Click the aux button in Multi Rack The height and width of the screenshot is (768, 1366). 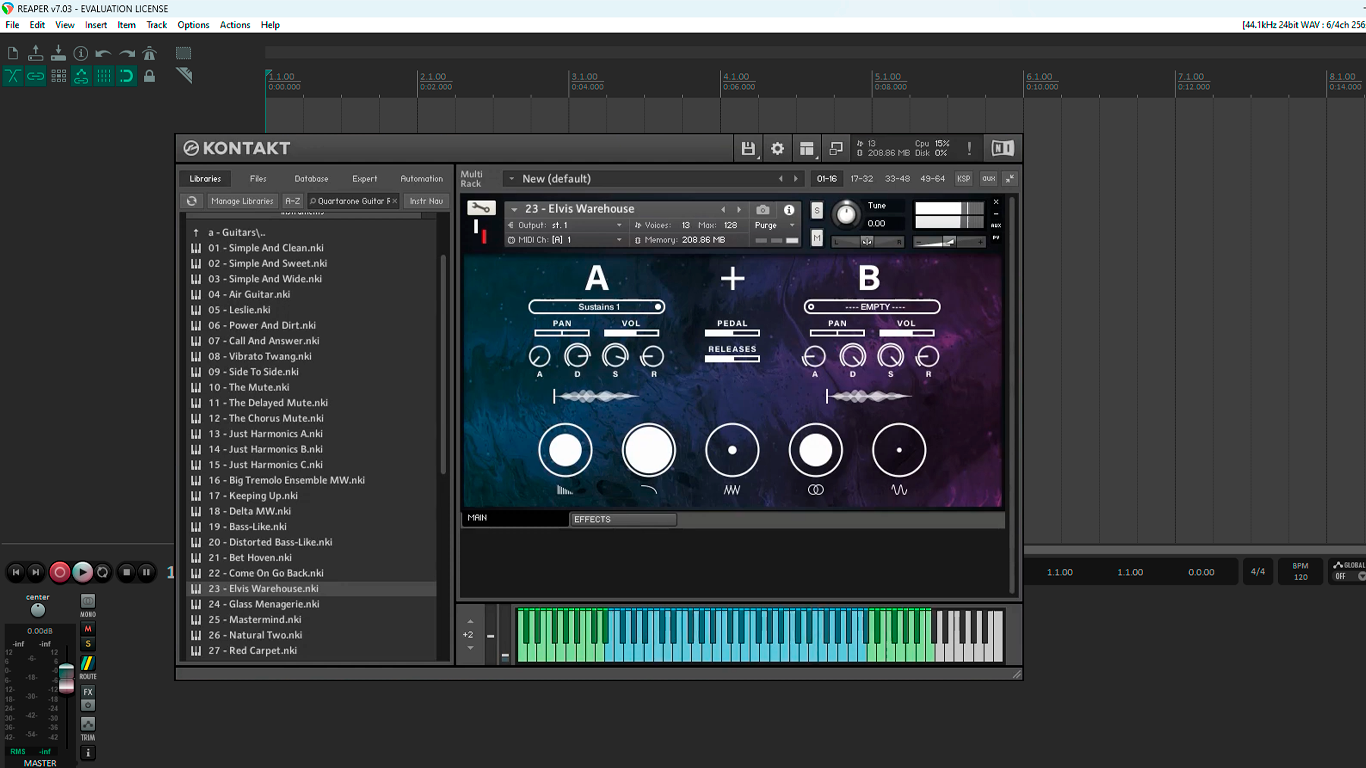click(x=988, y=179)
